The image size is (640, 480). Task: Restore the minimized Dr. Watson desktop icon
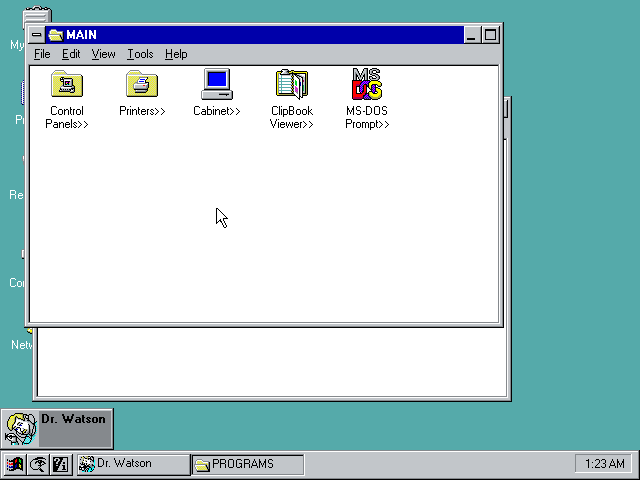[57, 429]
